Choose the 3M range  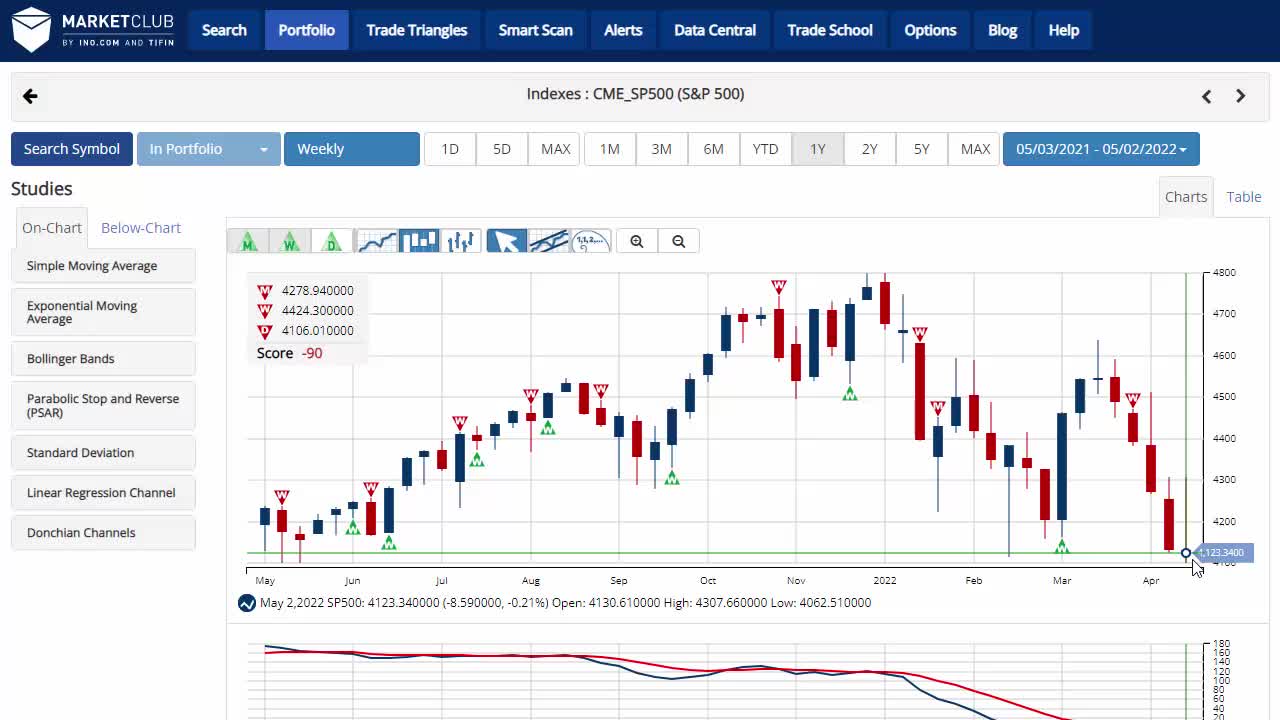(662, 149)
